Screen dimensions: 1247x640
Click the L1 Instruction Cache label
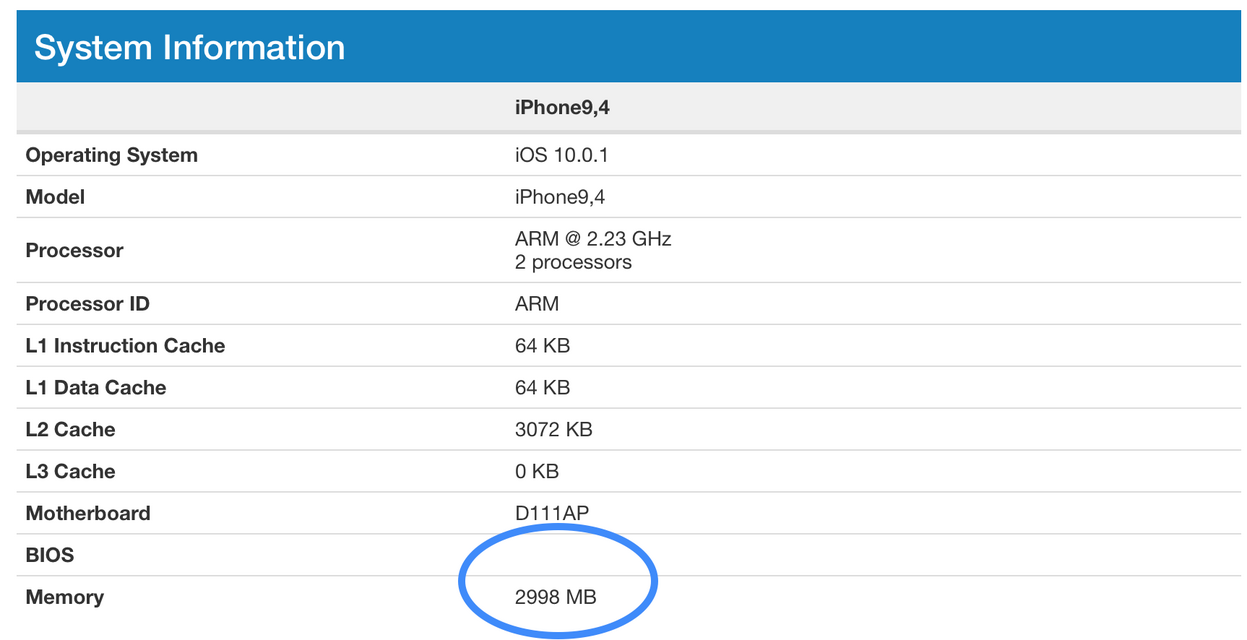coord(125,346)
